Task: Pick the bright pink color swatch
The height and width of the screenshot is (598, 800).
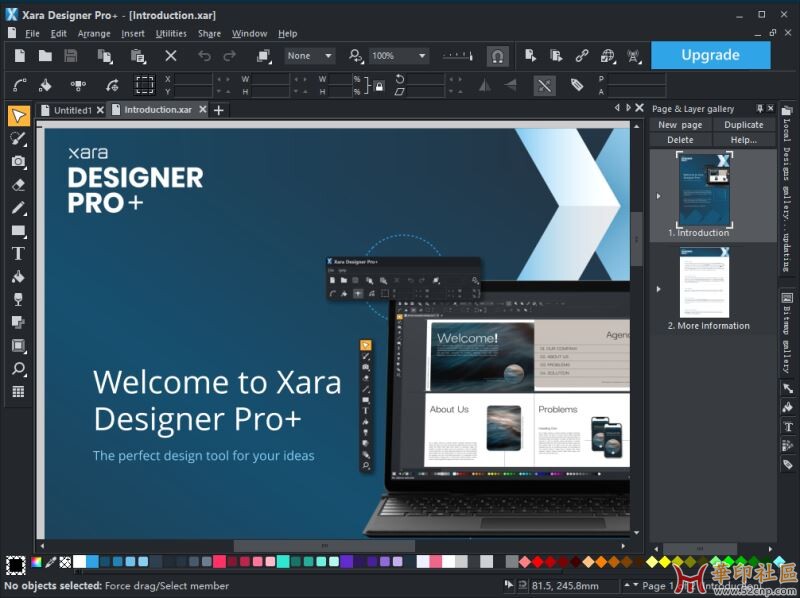Action: pyautogui.click(x=219, y=562)
